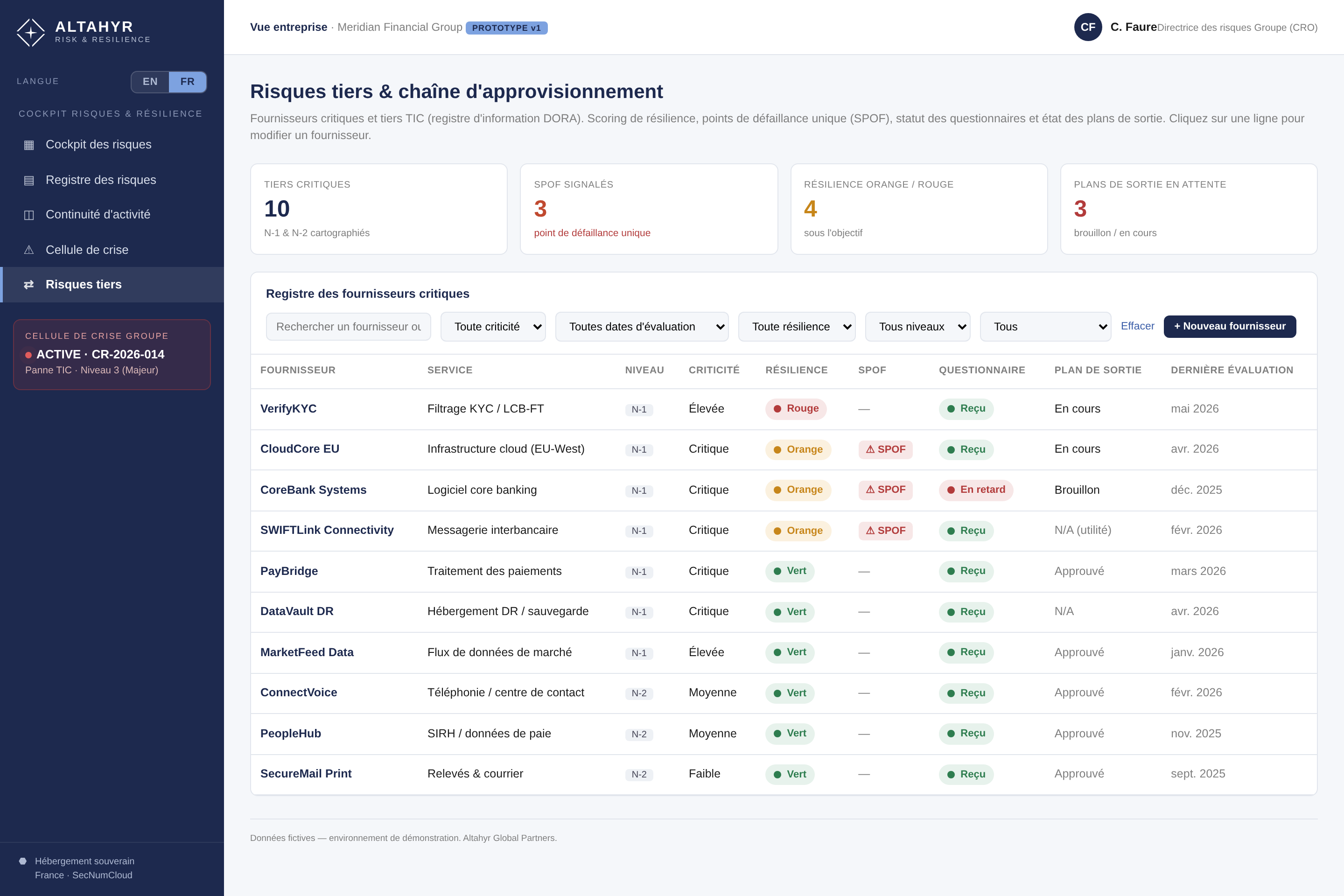
Task: Click the Continuité d'activité panel icon
Action: click(x=28, y=215)
